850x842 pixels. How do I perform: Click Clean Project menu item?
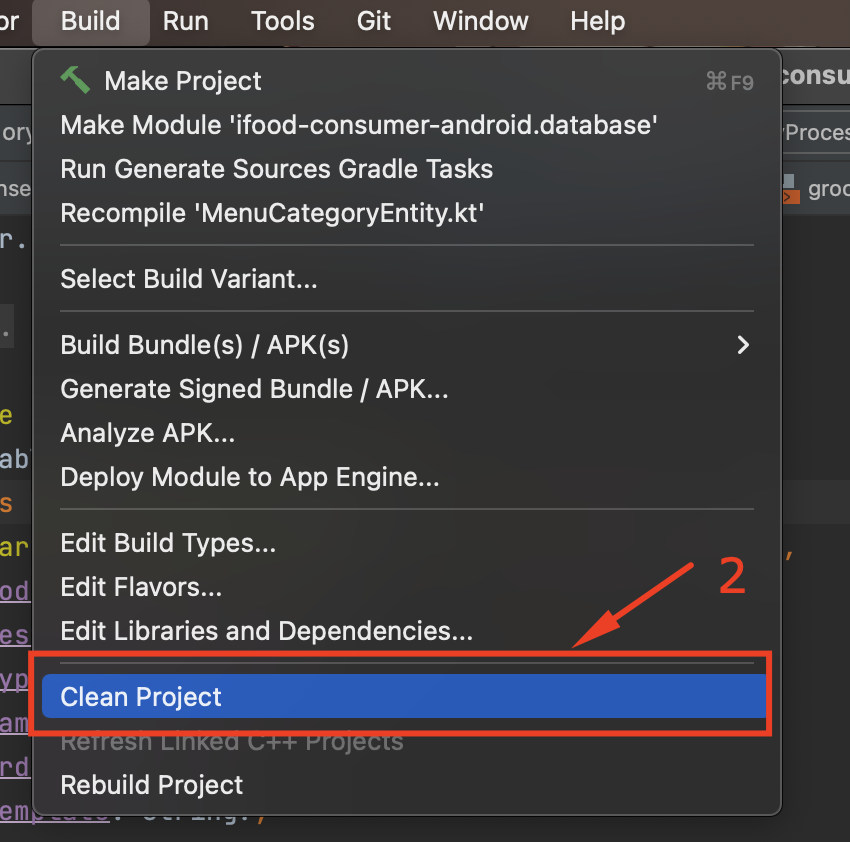(x=141, y=697)
